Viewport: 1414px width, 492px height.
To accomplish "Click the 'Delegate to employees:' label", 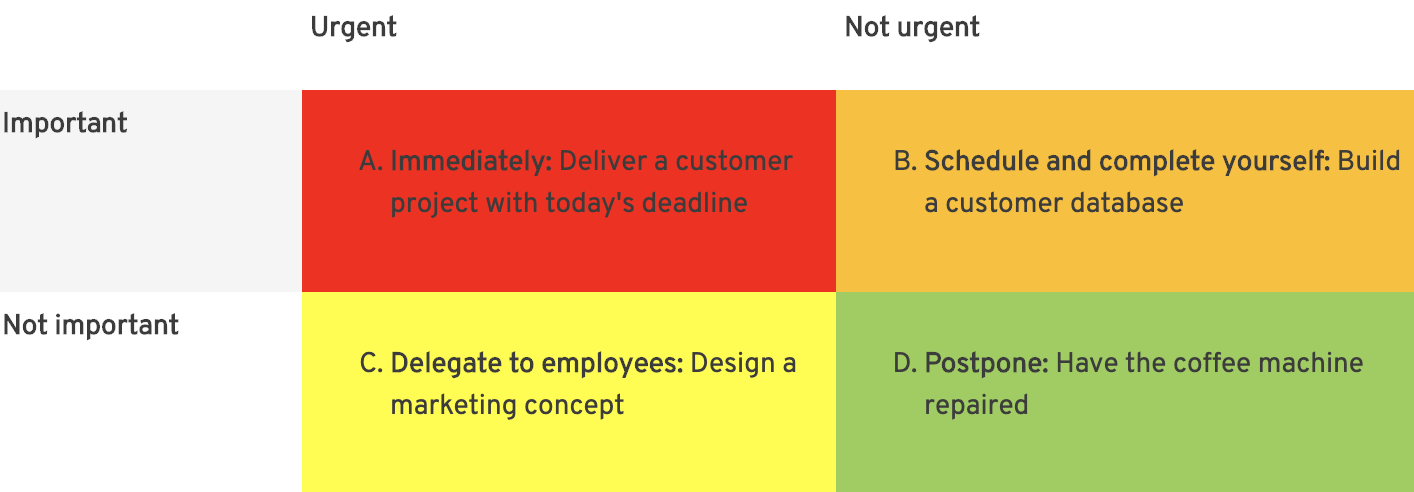I will (537, 363).
